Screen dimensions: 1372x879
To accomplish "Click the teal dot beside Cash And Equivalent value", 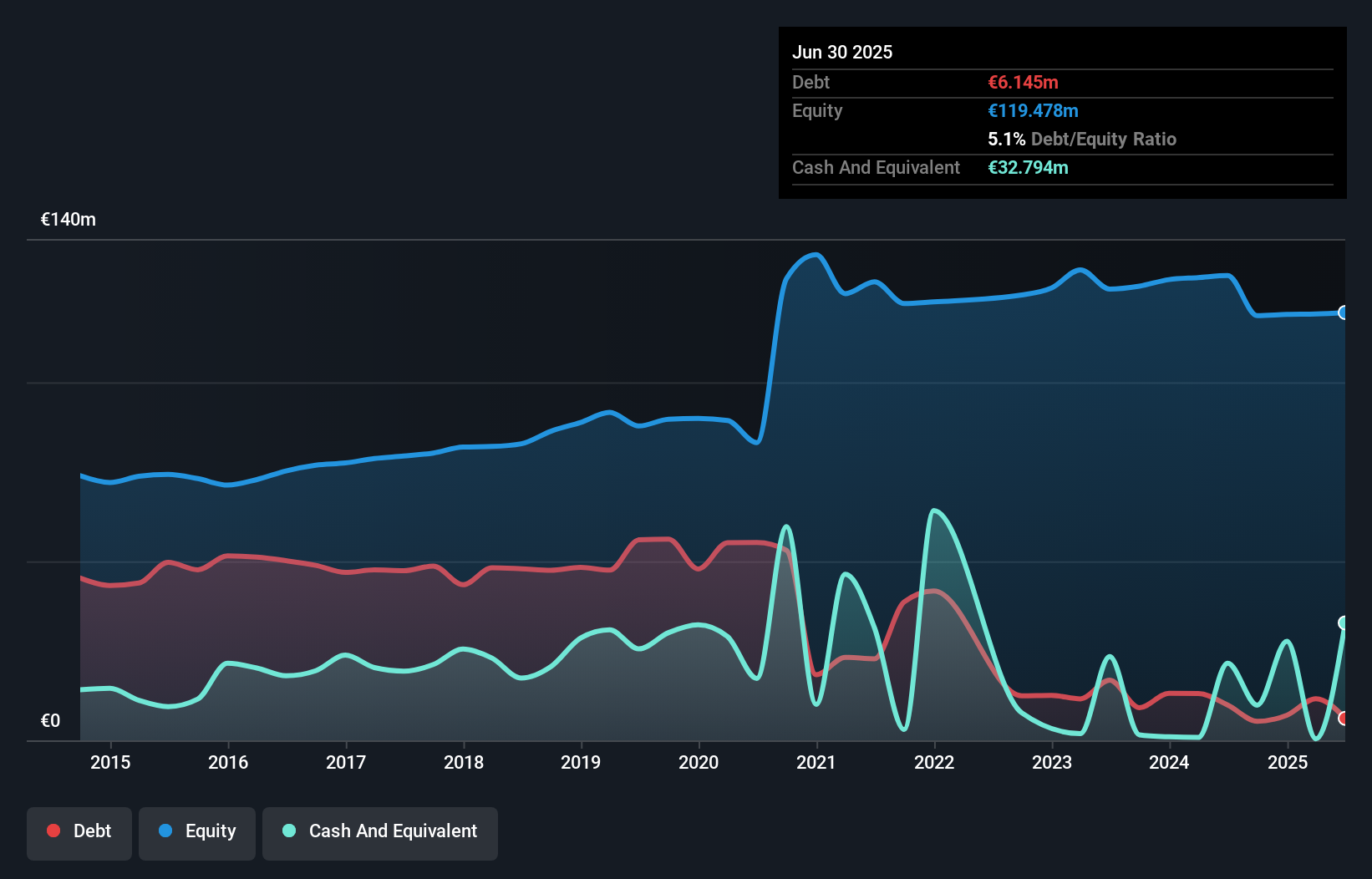I will pos(1029,167).
